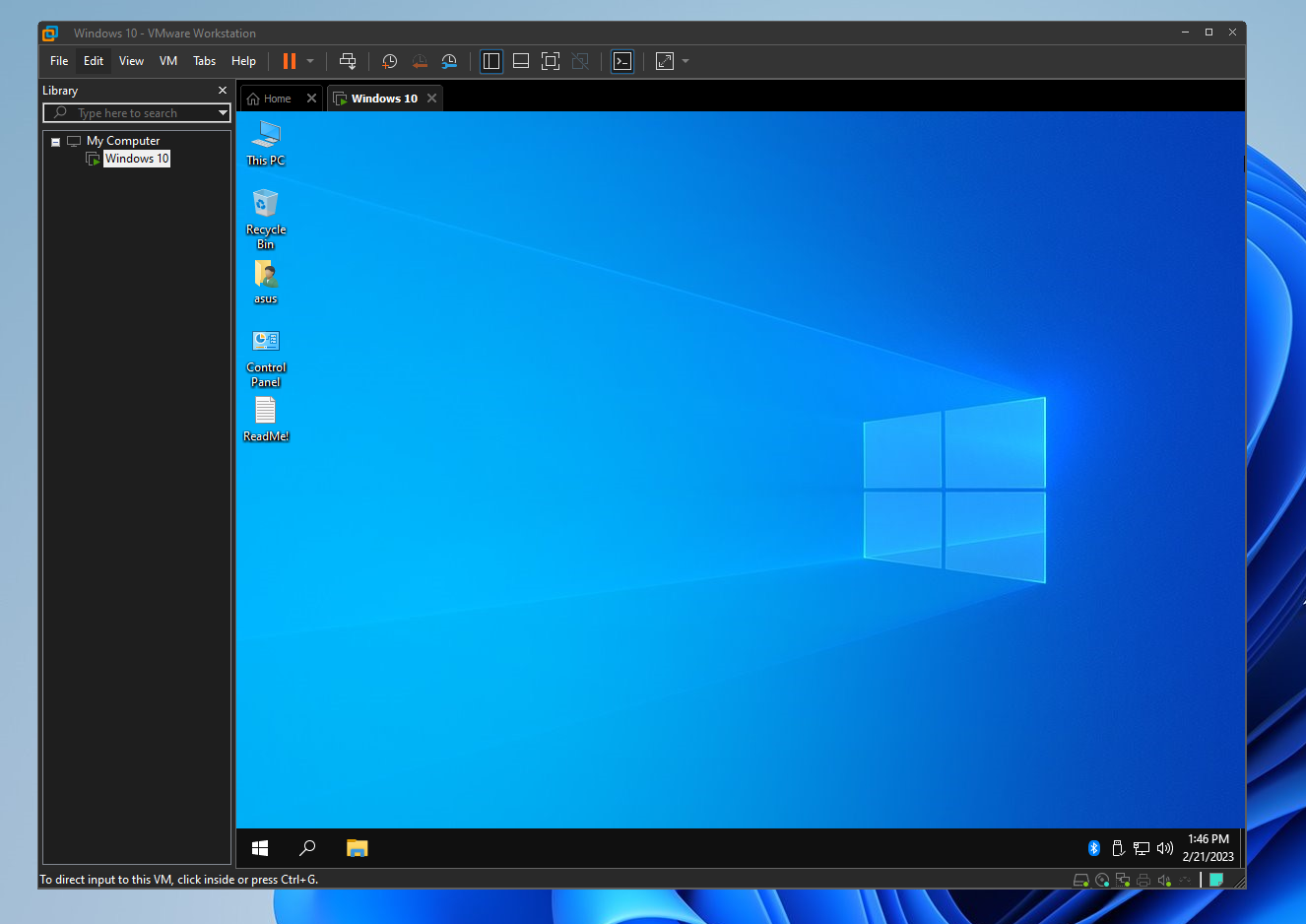Toggle the thumbnail bar view icon

(521, 61)
